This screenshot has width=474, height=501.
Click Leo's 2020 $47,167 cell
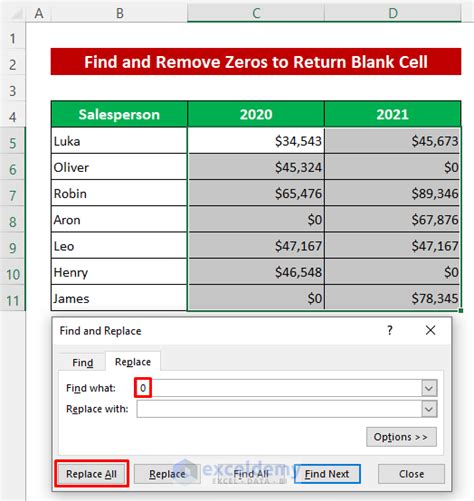256,246
